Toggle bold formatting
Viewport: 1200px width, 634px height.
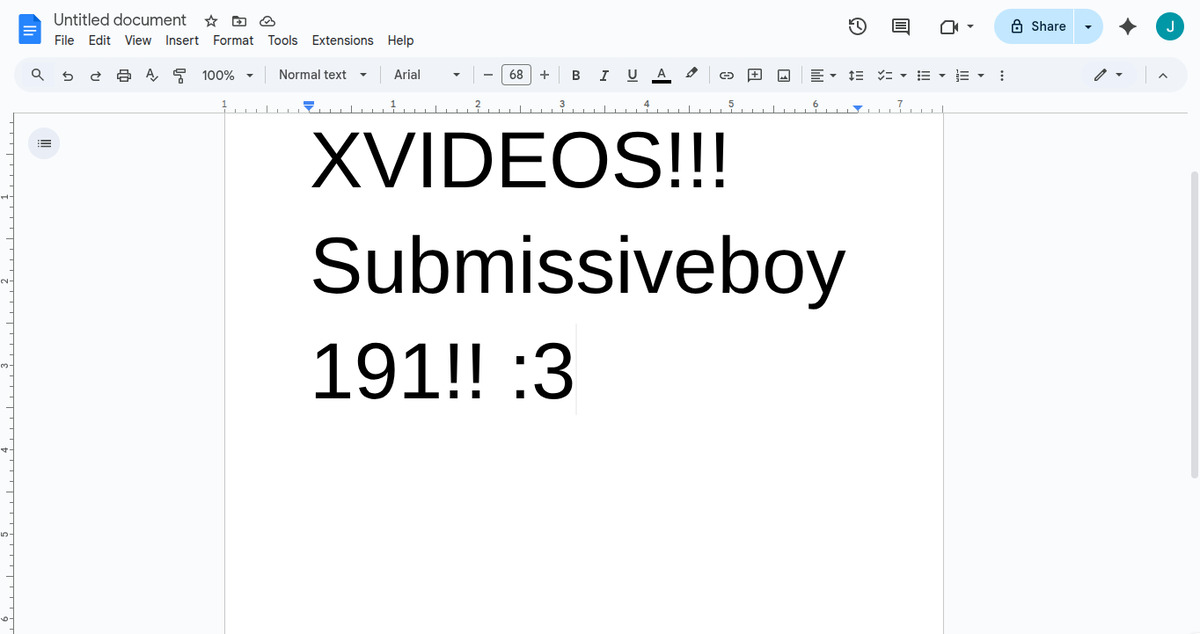click(x=576, y=75)
